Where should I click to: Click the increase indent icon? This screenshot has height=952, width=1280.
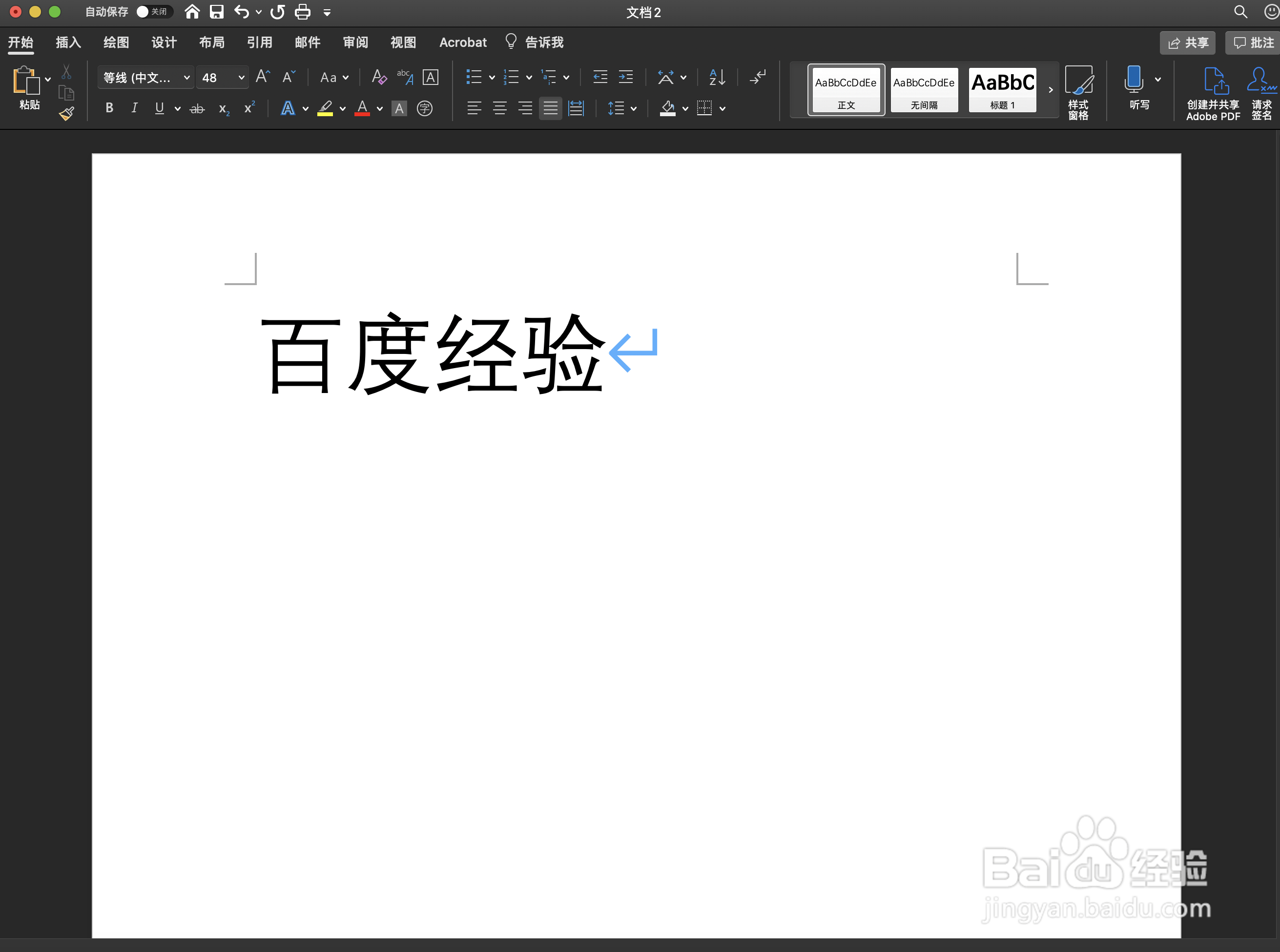pos(625,77)
